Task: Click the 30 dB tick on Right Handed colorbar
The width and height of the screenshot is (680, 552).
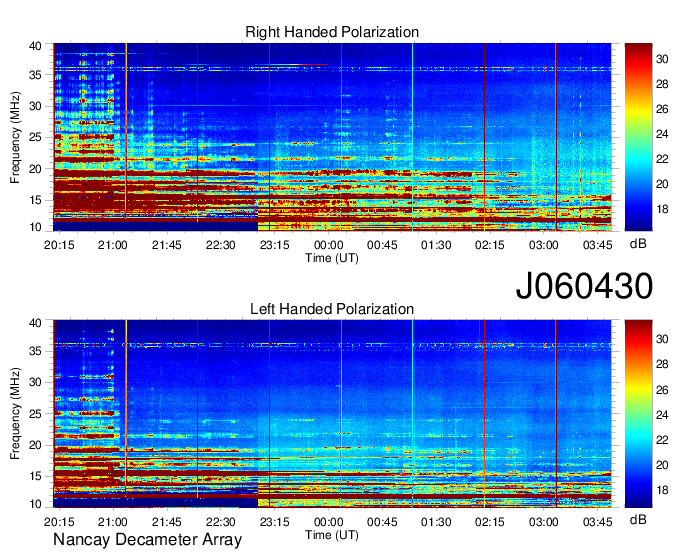Action: pos(662,59)
